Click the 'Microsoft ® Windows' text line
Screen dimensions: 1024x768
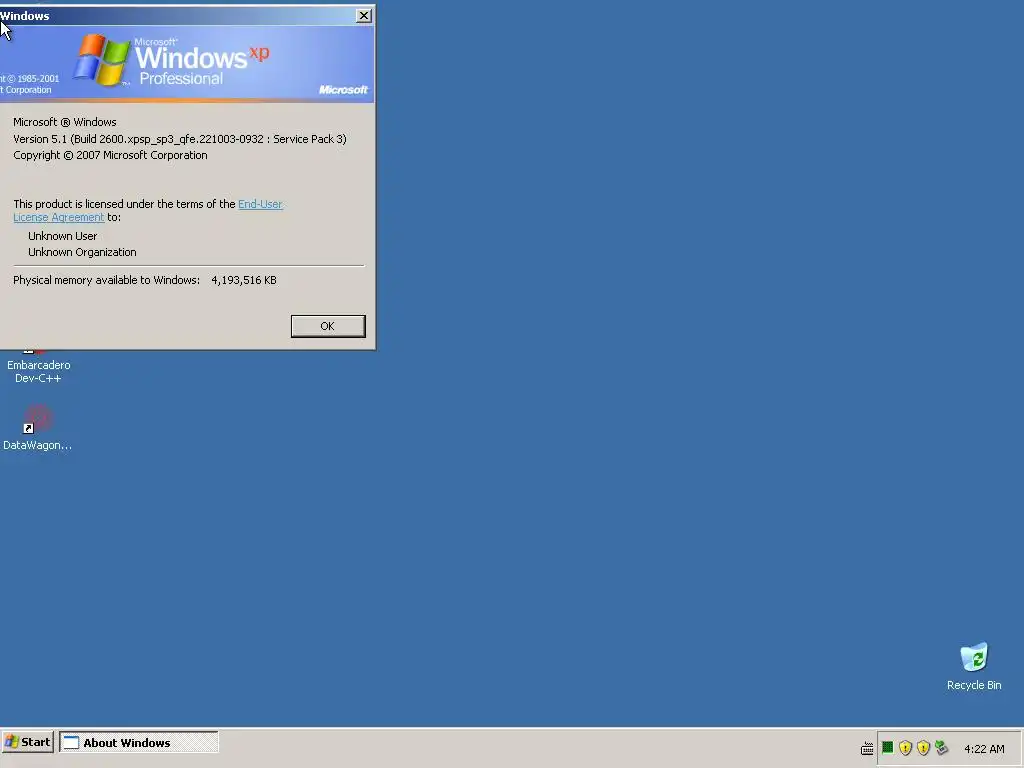click(x=65, y=122)
